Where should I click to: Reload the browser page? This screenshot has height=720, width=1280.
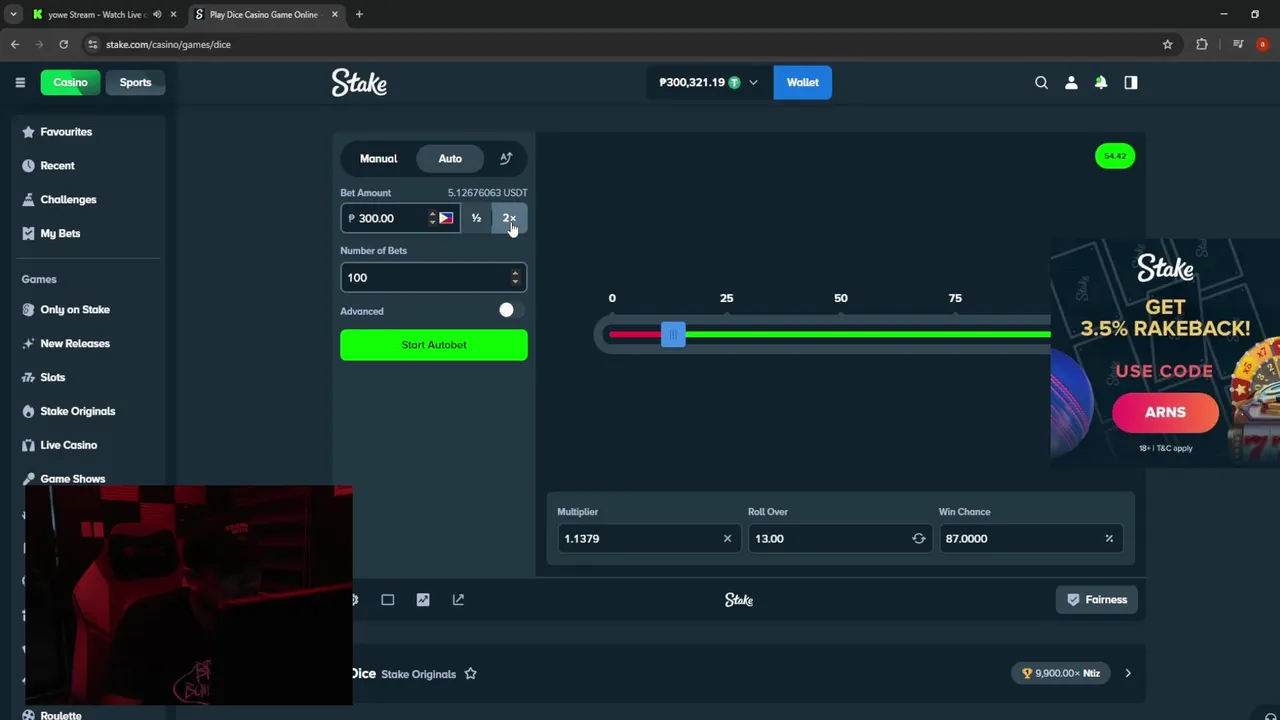click(63, 44)
